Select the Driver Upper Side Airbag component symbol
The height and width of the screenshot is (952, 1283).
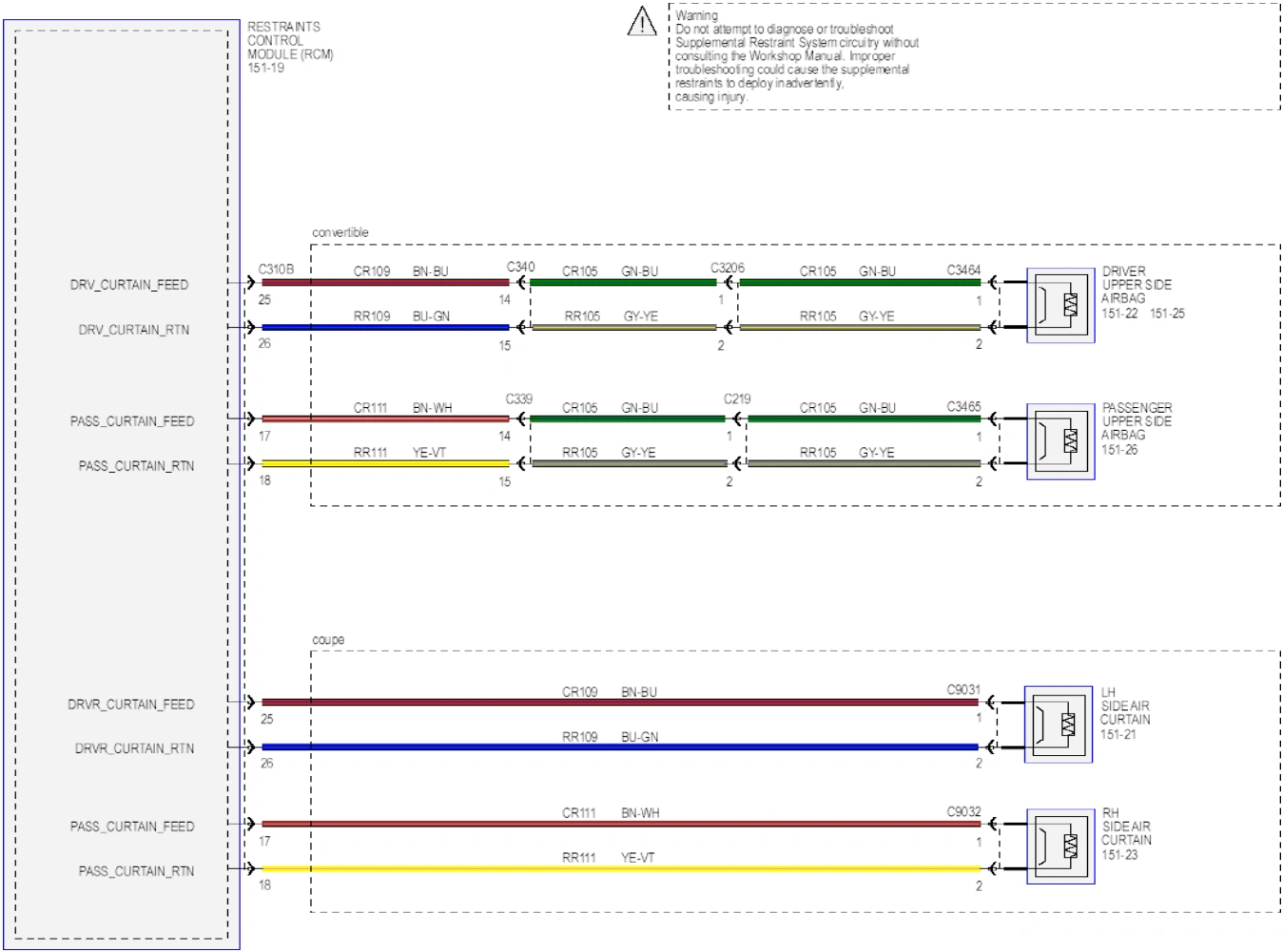pos(1060,305)
